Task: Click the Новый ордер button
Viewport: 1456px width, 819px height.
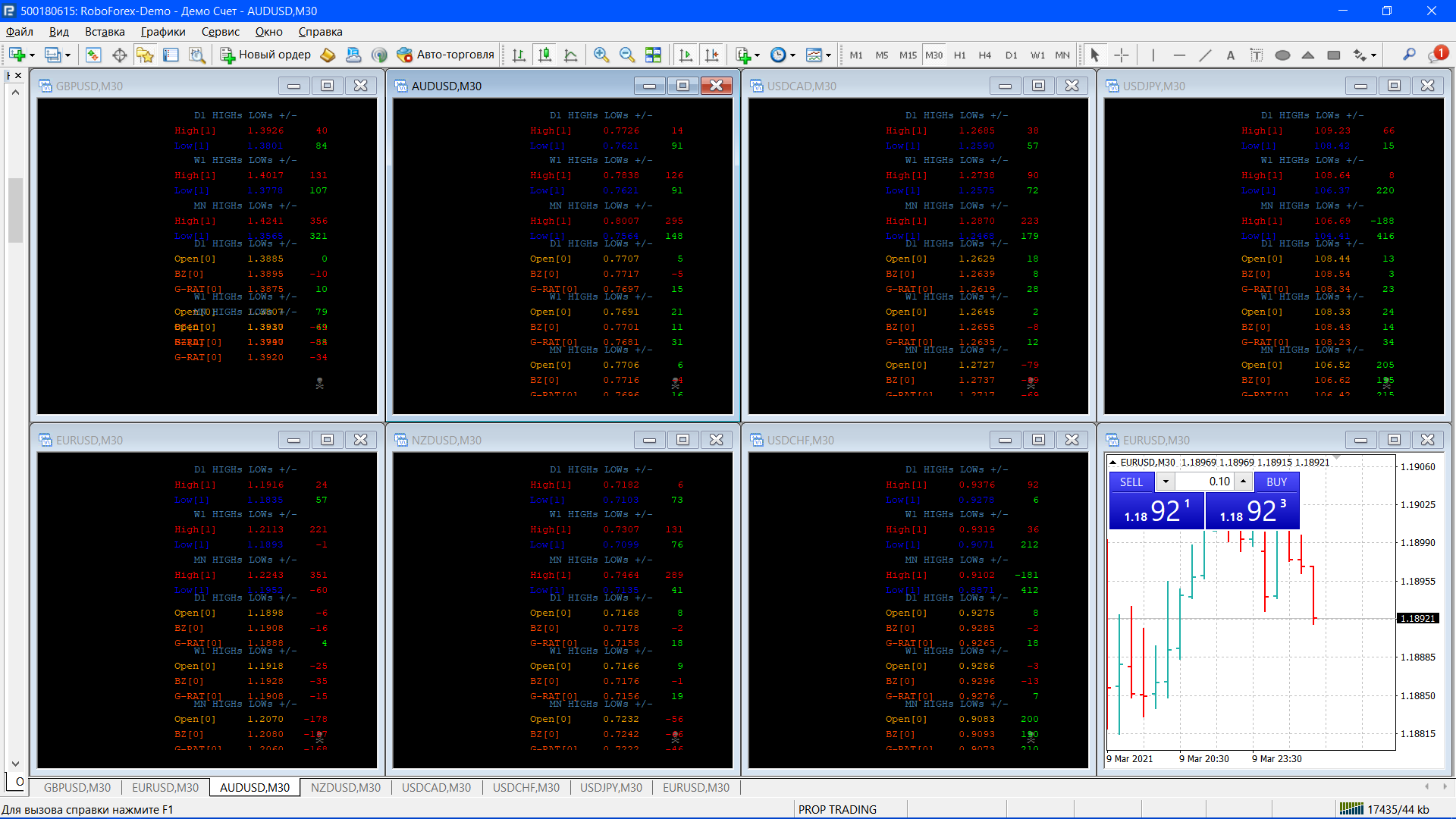Action: tap(265, 55)
